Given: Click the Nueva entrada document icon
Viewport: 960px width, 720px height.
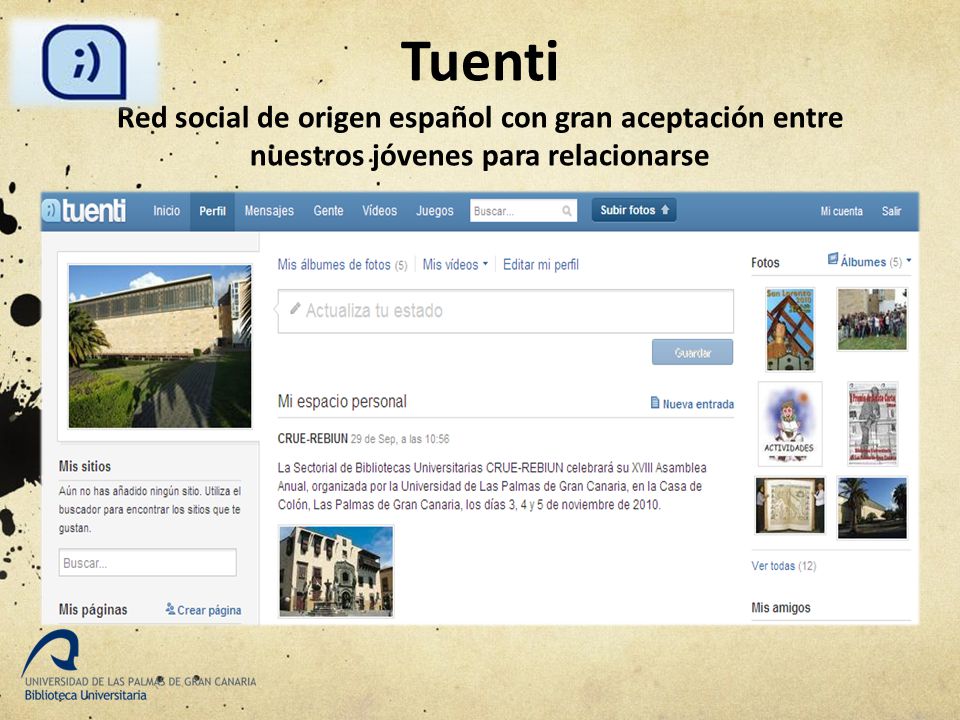Looking at the screenshot, I should [654, 402].
